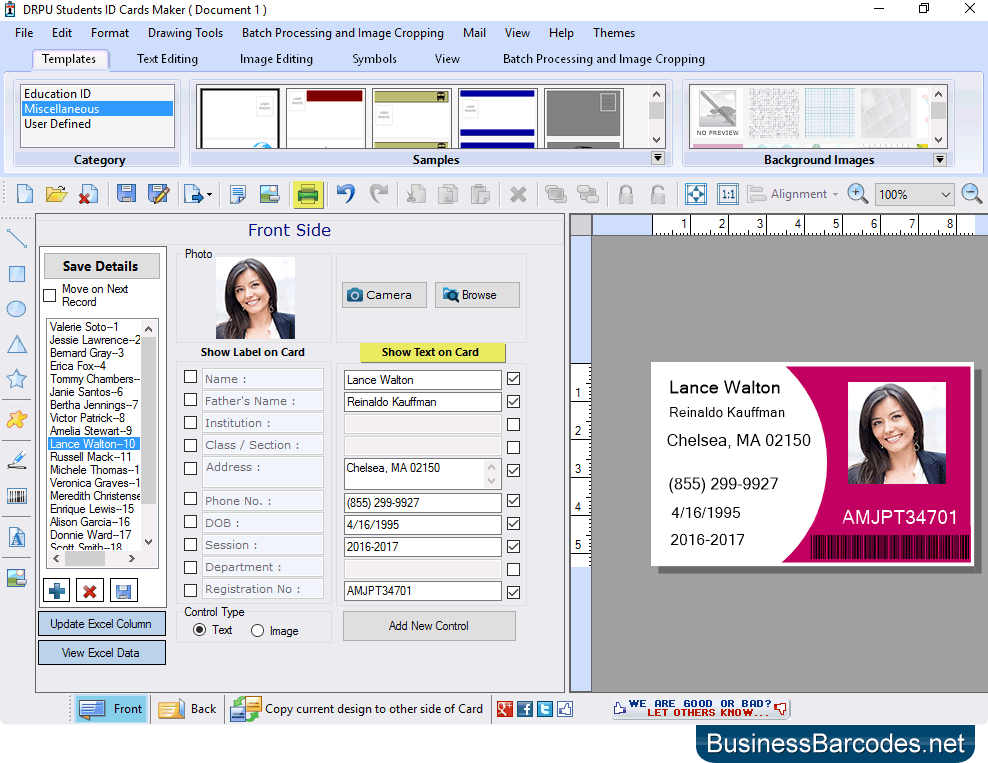Open the zoom 100% dropdown
988x763 pixels.
point(946,195)
